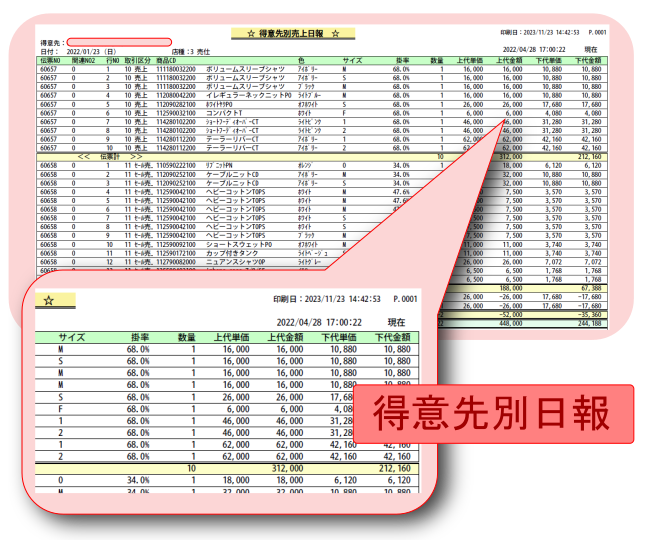This screenshot has width=650, height=540.
Task: Select 印刷日 2023/11/23 timestamp in main report
Action: coord(540,32)
